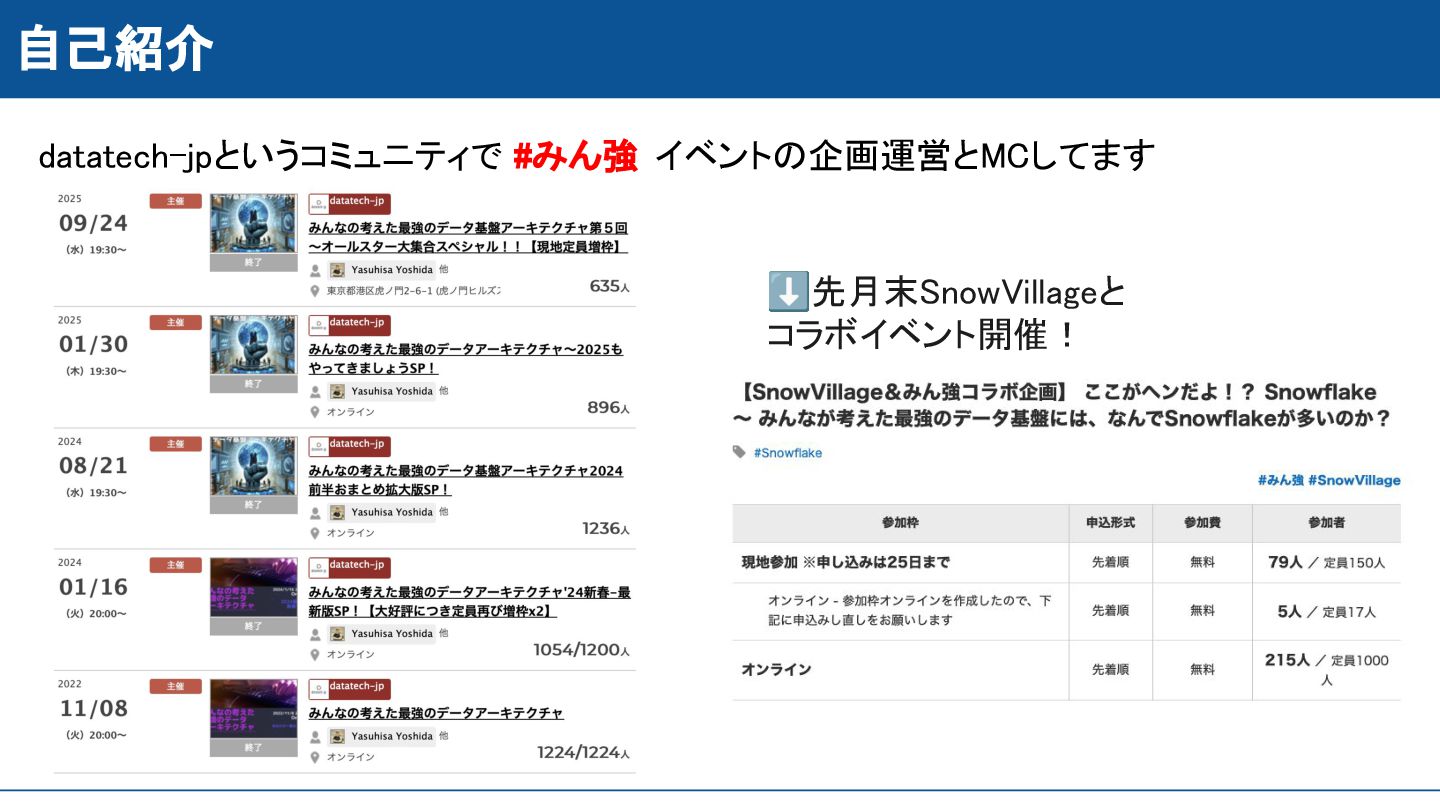
Task: Click the person icon in the 09/24 event row
Action: tap(315, 270)
